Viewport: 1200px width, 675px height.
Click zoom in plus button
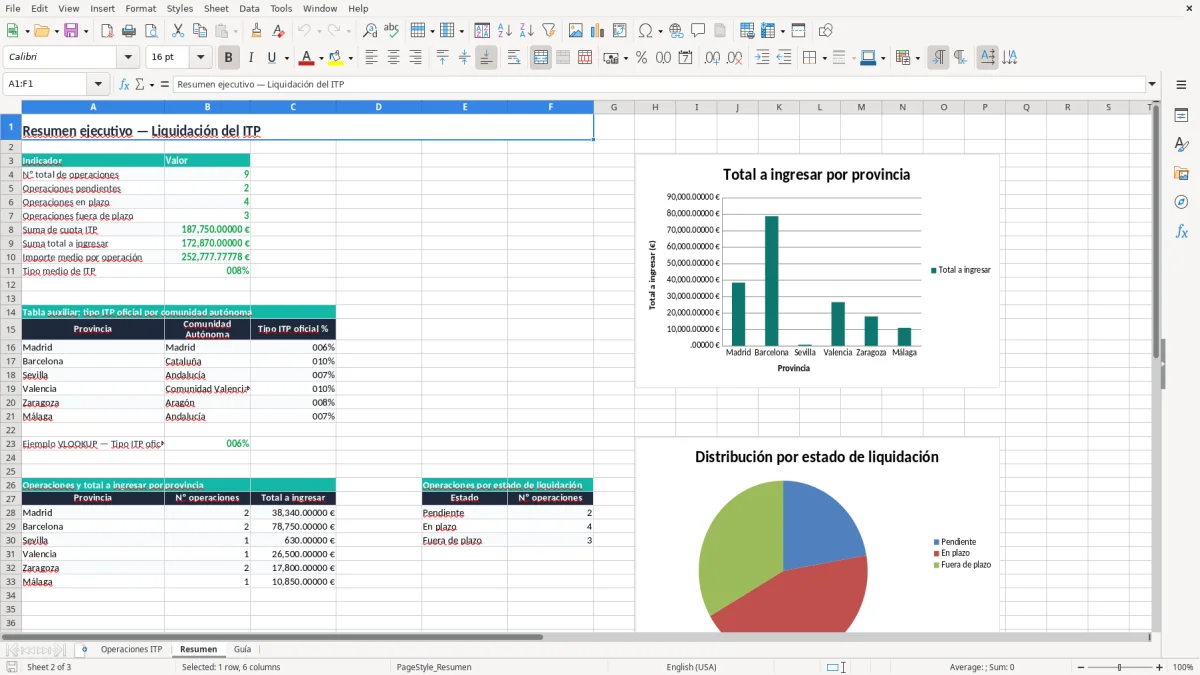click(x=1160, y=667)
